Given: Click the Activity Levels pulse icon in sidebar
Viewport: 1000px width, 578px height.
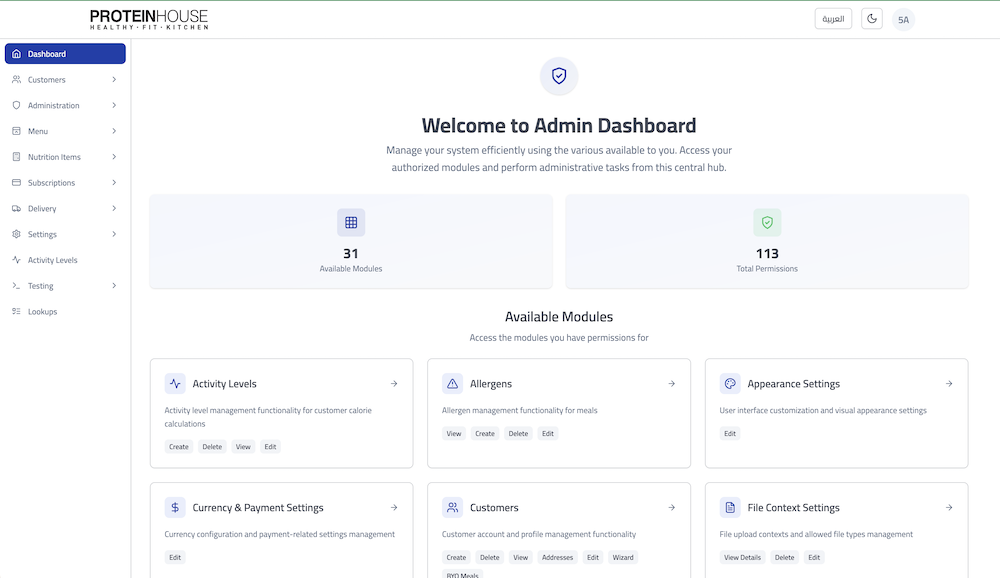Looking at the screenshot, I should (x=16, y=260).
